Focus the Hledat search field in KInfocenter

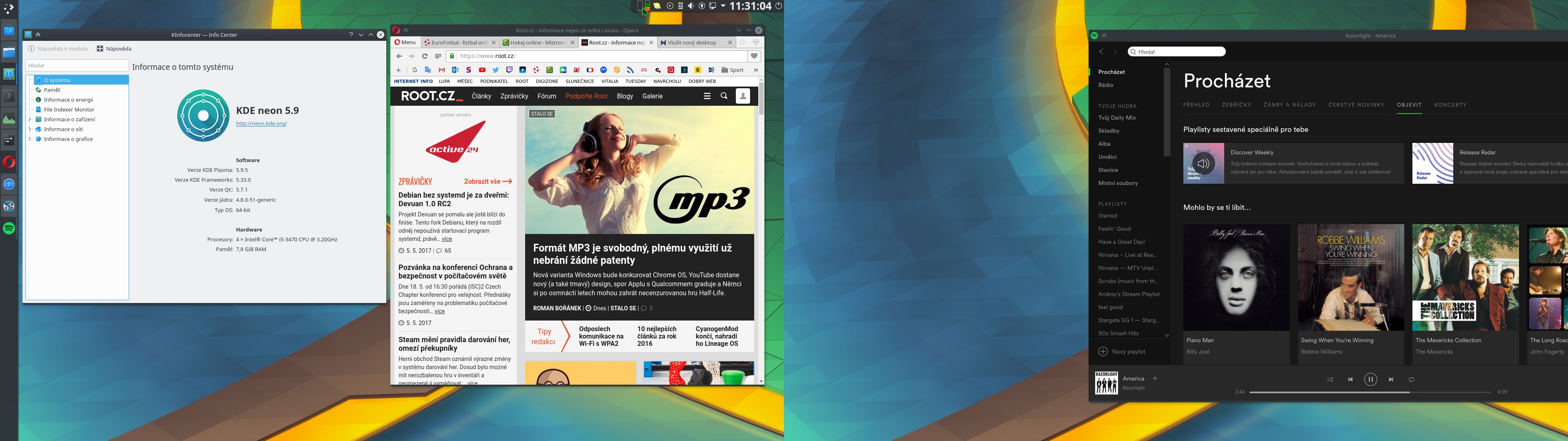[x=77, y=65]
